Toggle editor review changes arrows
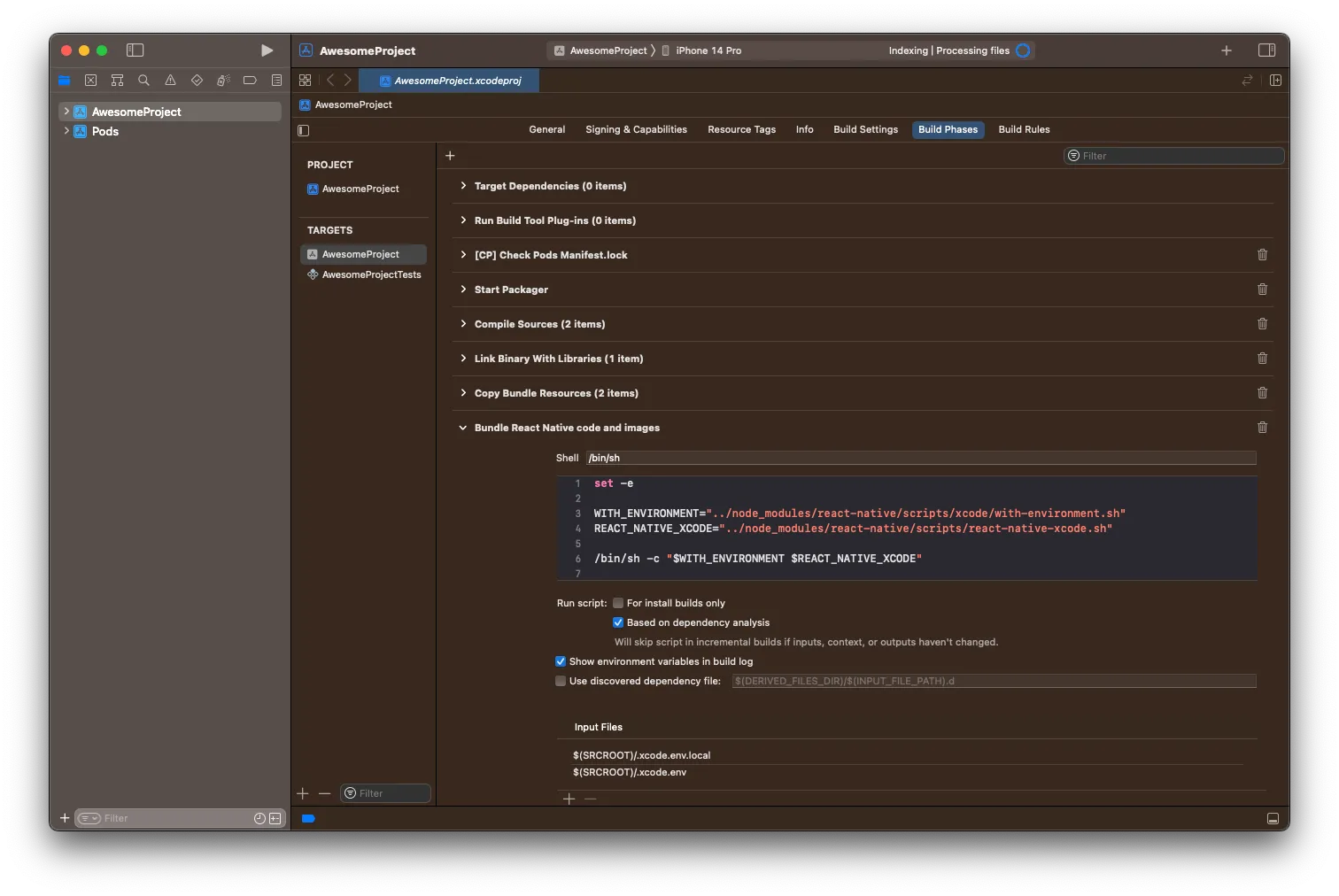 point(1247,81)
